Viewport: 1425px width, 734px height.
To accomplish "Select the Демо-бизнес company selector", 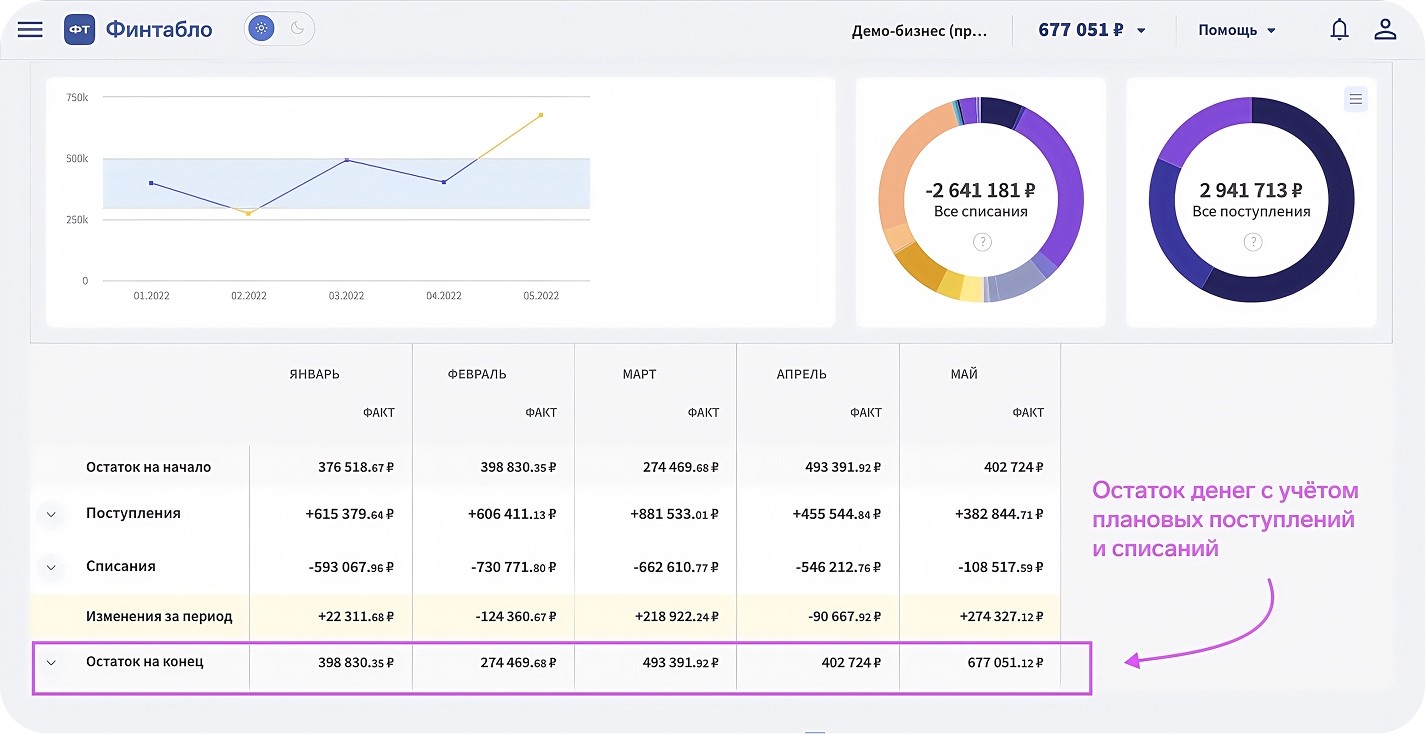I will tap(919, 30).
